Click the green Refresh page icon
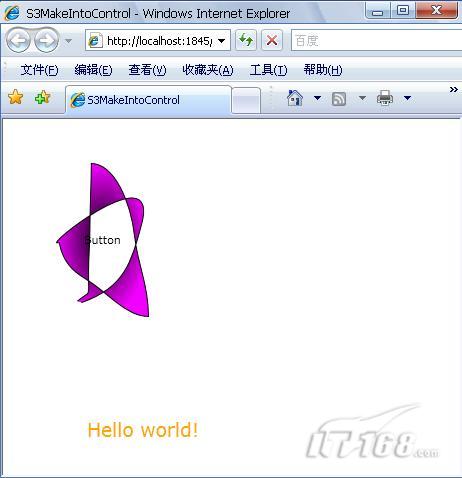This screenshot has height=478, width=462. [x=246, y=40]
